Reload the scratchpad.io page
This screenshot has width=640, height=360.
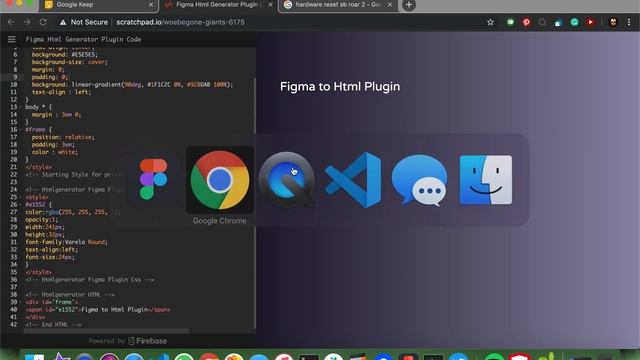(43, 22)
